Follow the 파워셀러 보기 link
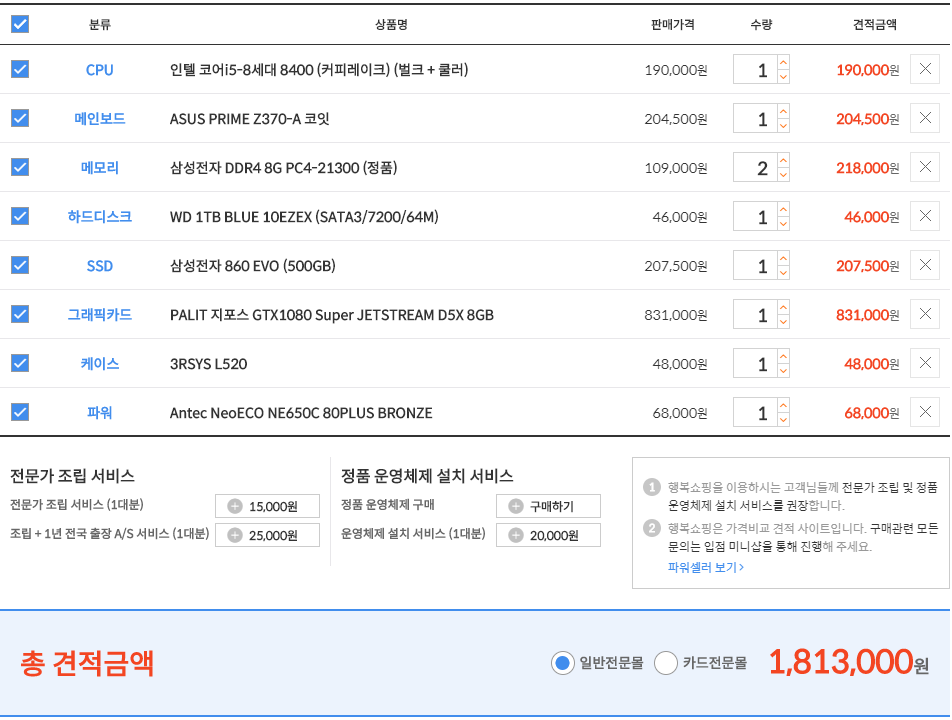This screenshot has width=952, height=720. 706,567
